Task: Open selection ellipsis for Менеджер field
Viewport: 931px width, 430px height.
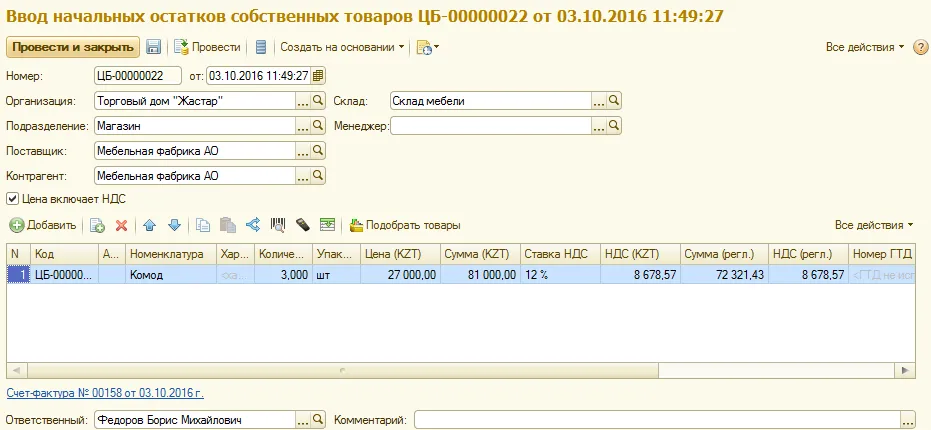Action: click(x=599, y=126)
